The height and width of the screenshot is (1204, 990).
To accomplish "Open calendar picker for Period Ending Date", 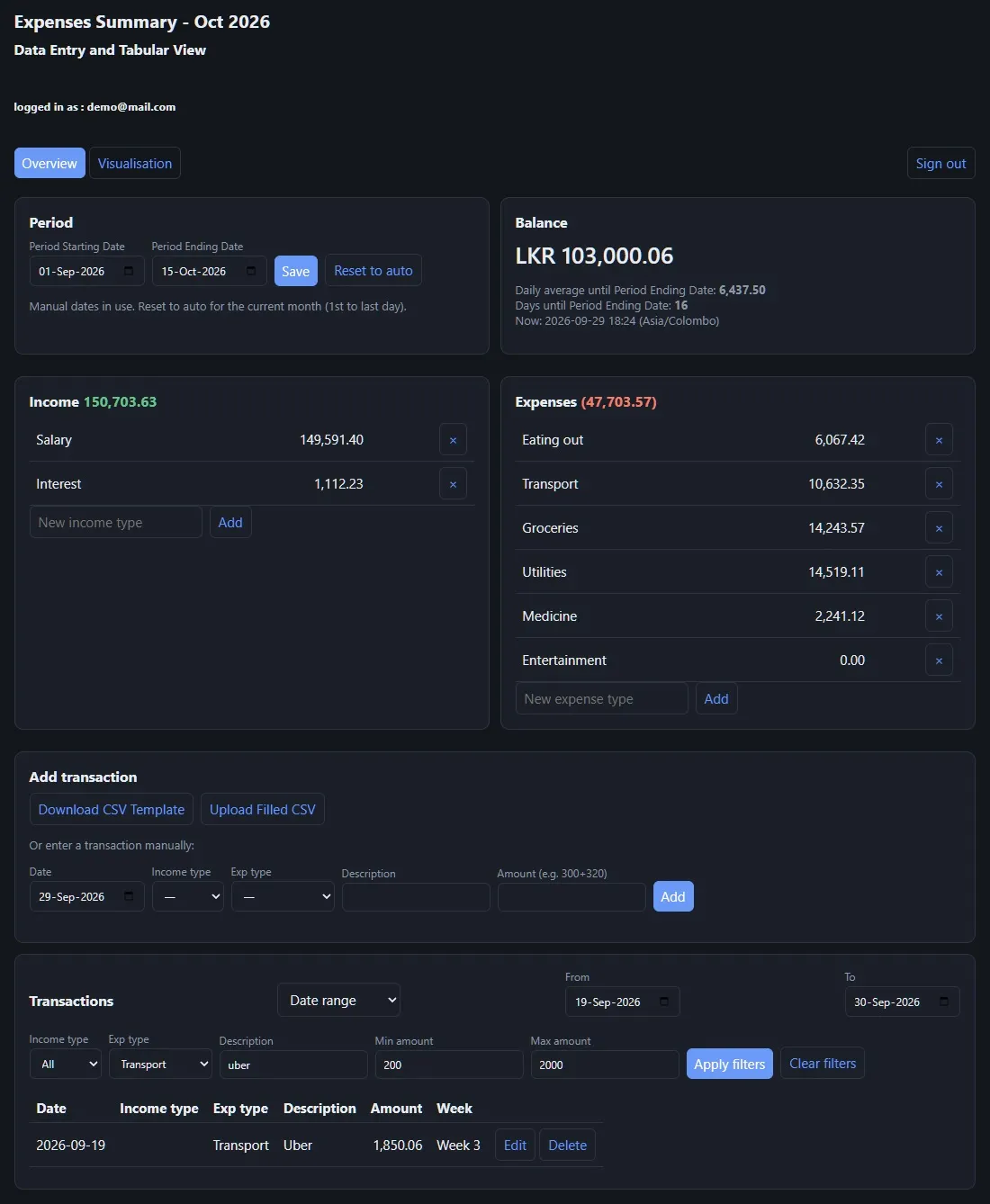I will pos(251,271).
